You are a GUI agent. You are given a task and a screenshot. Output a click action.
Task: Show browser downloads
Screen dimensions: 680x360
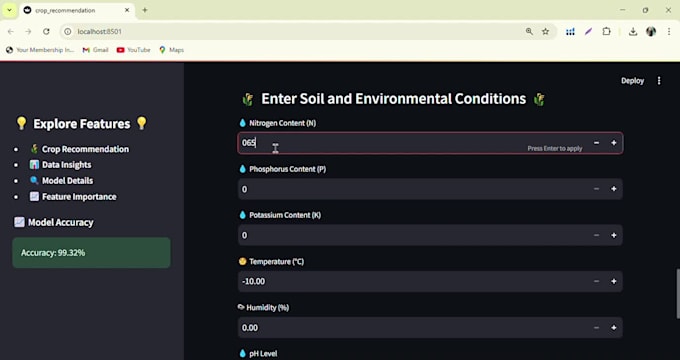(633, 32)
